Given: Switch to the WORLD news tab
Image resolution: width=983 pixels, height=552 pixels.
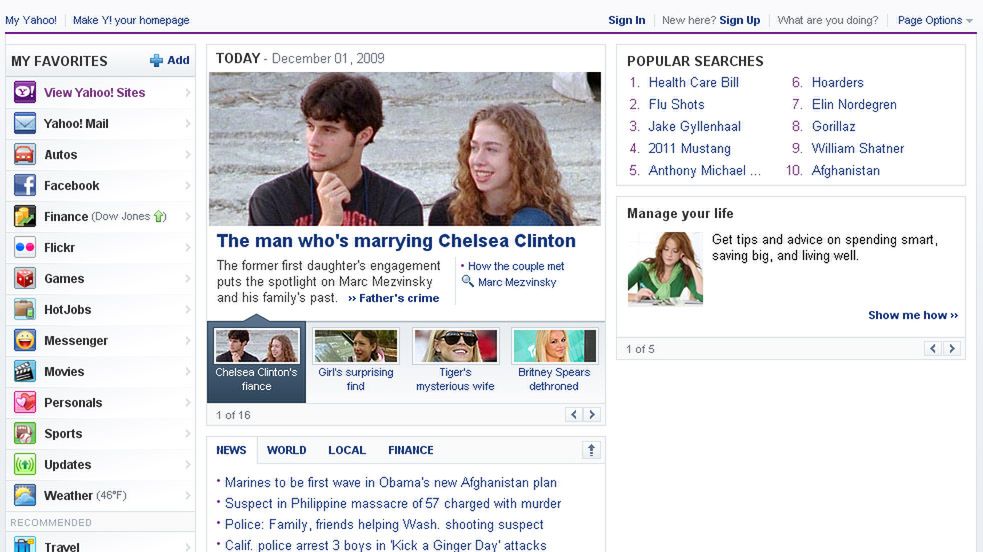Looking at the screenshot, I should point(286,450).
